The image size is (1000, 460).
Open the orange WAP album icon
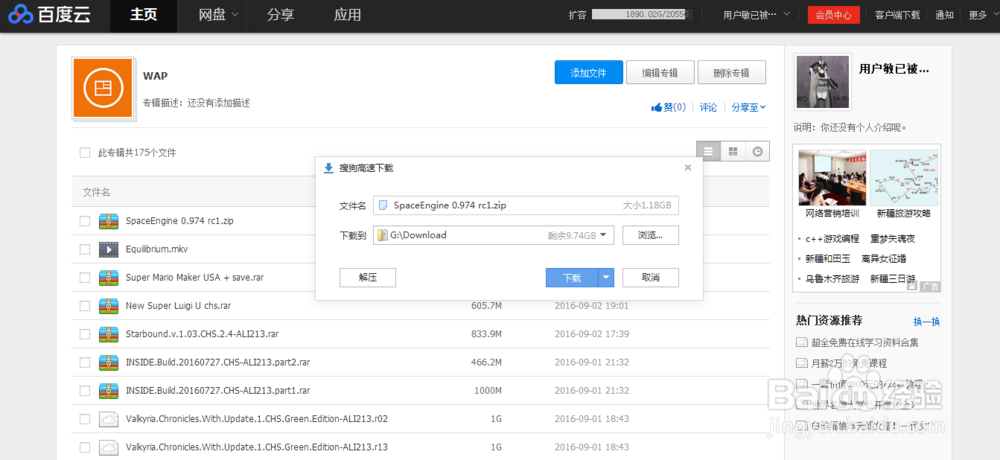pyautogui.click(x=103, y=88)
